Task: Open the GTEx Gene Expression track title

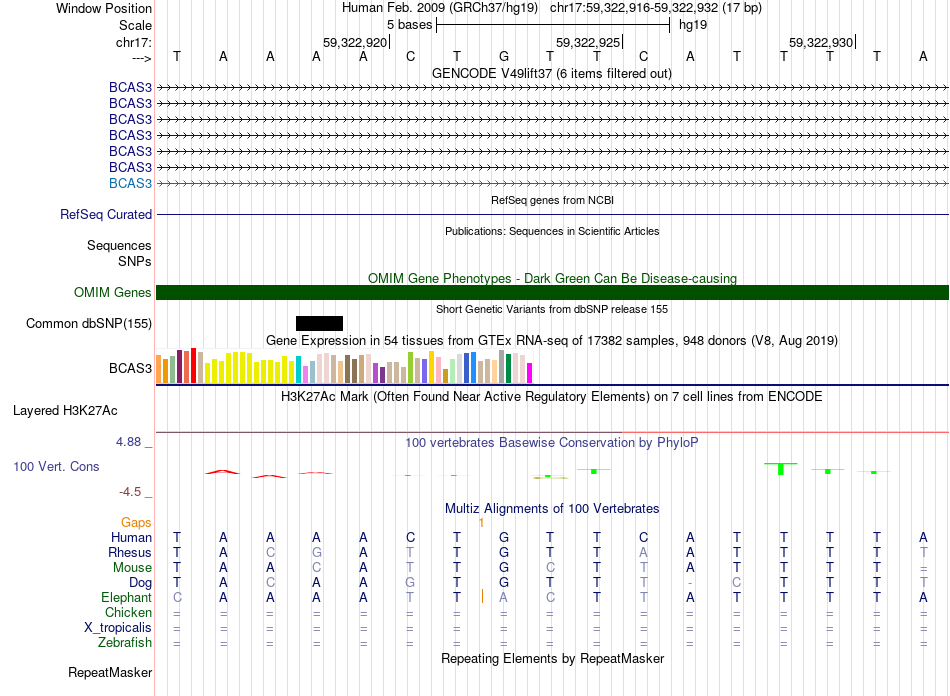Action: click(x=552, y=340)
